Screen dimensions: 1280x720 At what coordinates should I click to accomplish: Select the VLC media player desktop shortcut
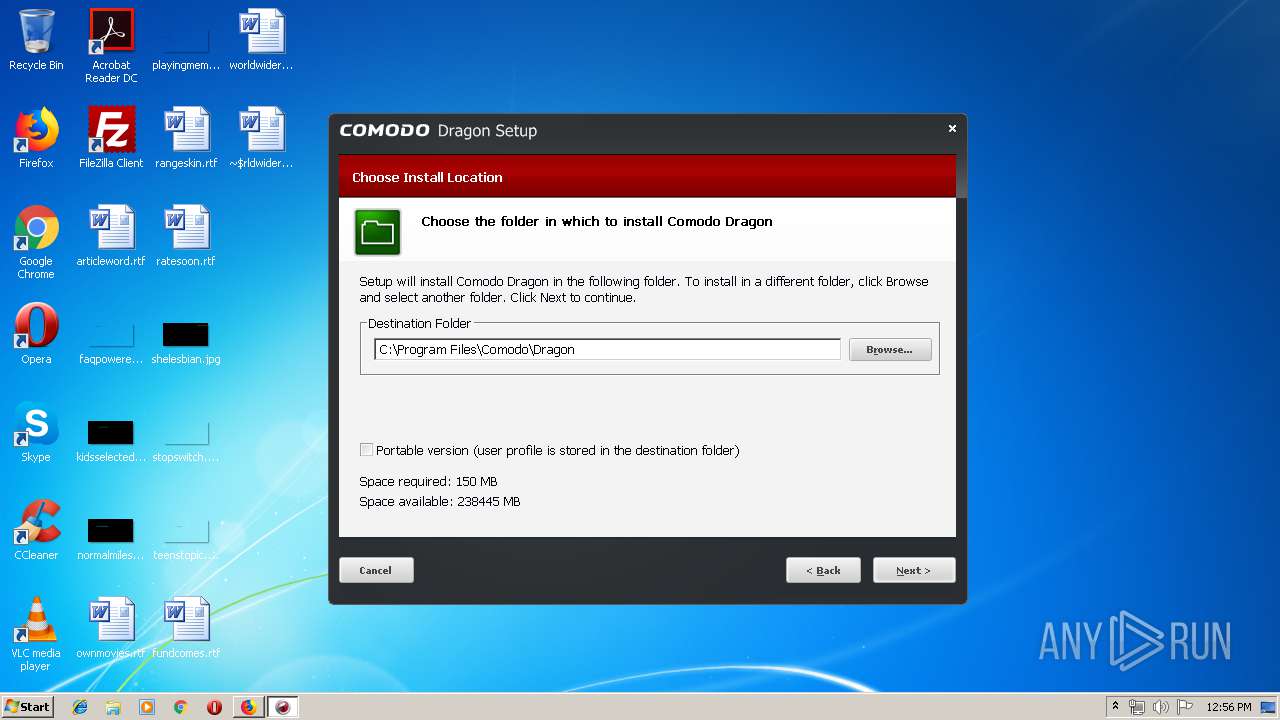36,634
